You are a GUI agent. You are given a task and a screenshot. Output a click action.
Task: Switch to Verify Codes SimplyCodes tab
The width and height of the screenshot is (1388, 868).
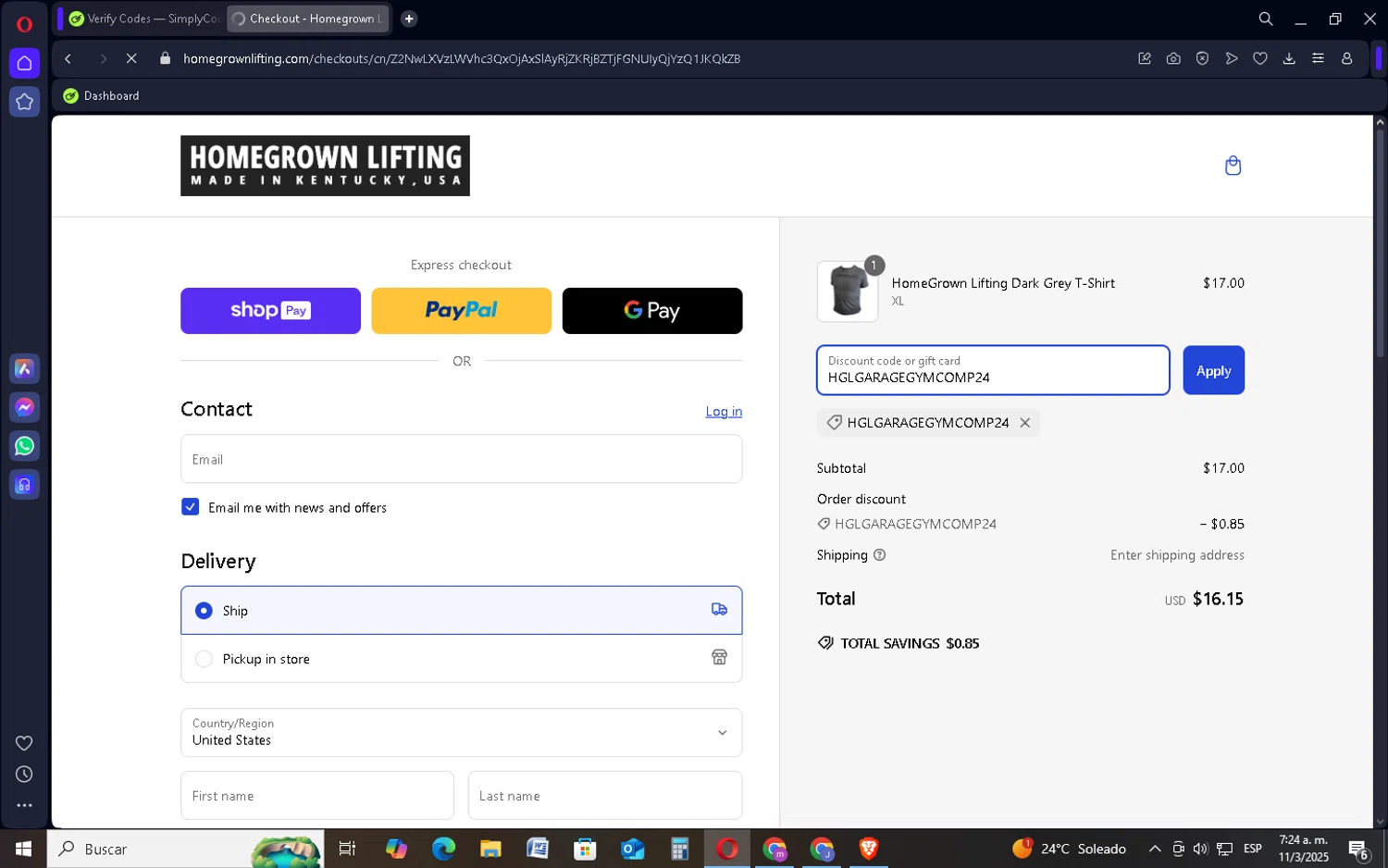pos(144,19)
